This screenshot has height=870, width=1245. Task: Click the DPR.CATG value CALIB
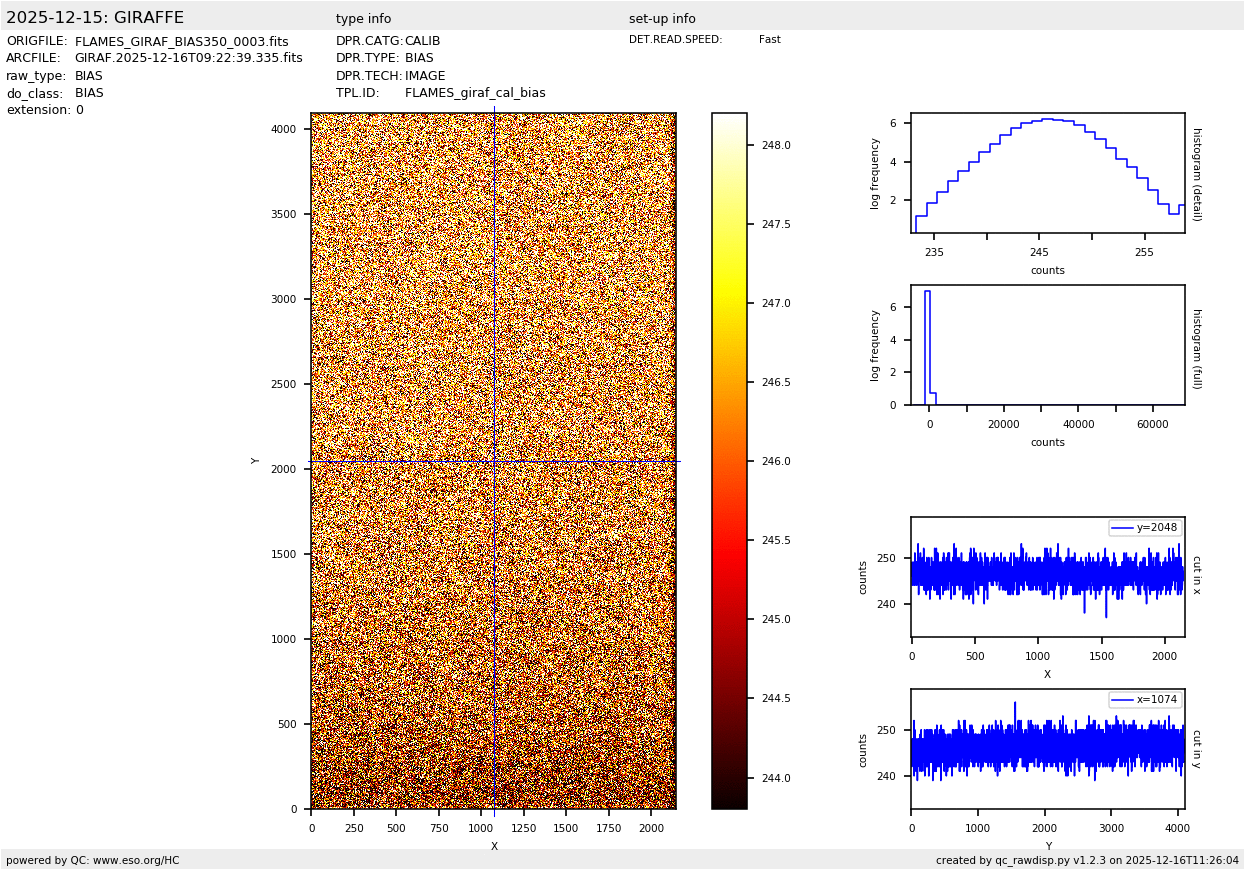coord(422,42)
